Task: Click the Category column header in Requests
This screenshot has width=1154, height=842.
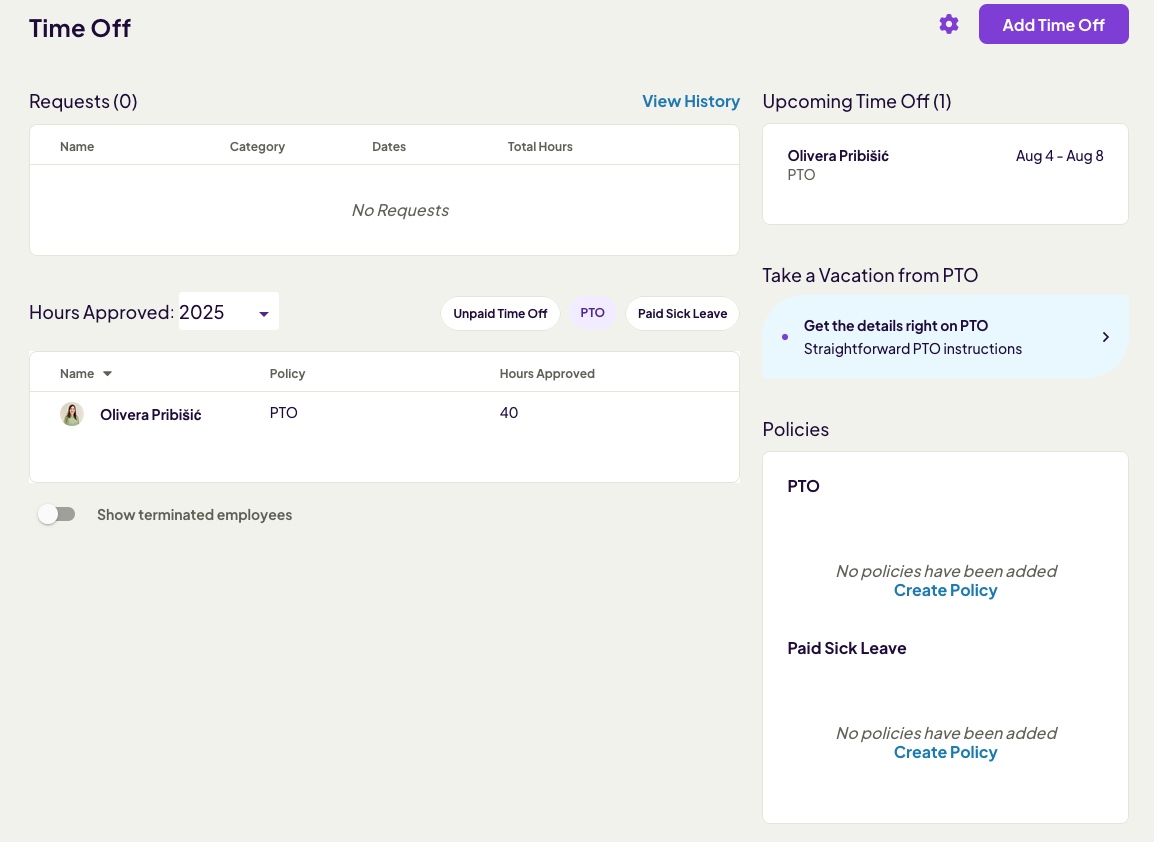Action: 257,147
